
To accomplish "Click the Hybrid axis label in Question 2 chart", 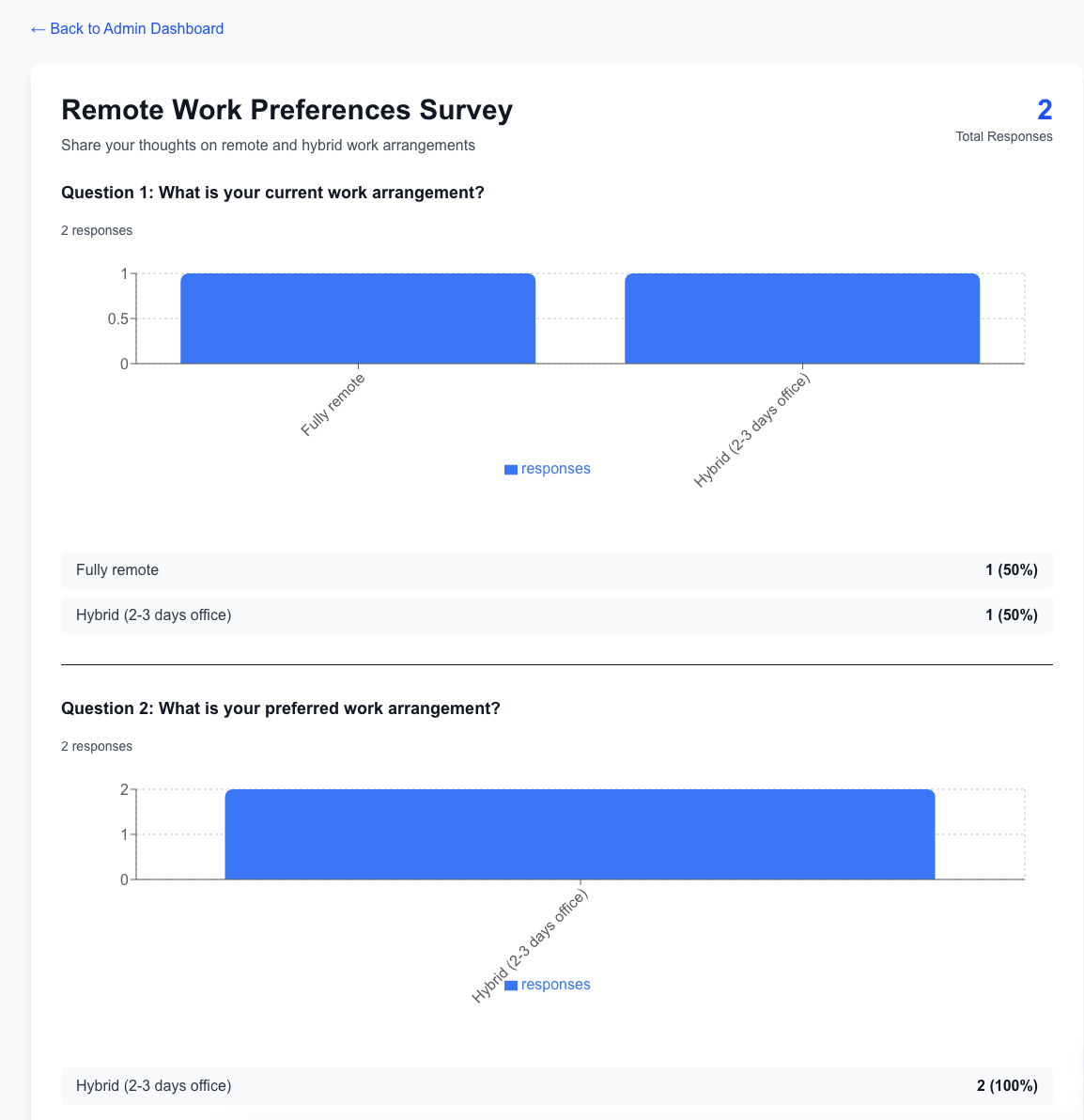I will 530,946.
